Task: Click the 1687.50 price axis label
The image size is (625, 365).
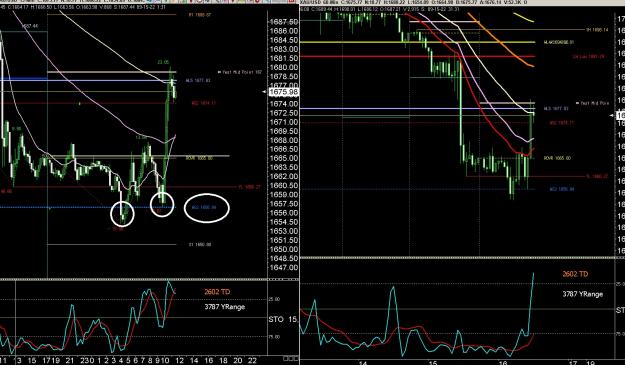Action: tap(284, 22)
